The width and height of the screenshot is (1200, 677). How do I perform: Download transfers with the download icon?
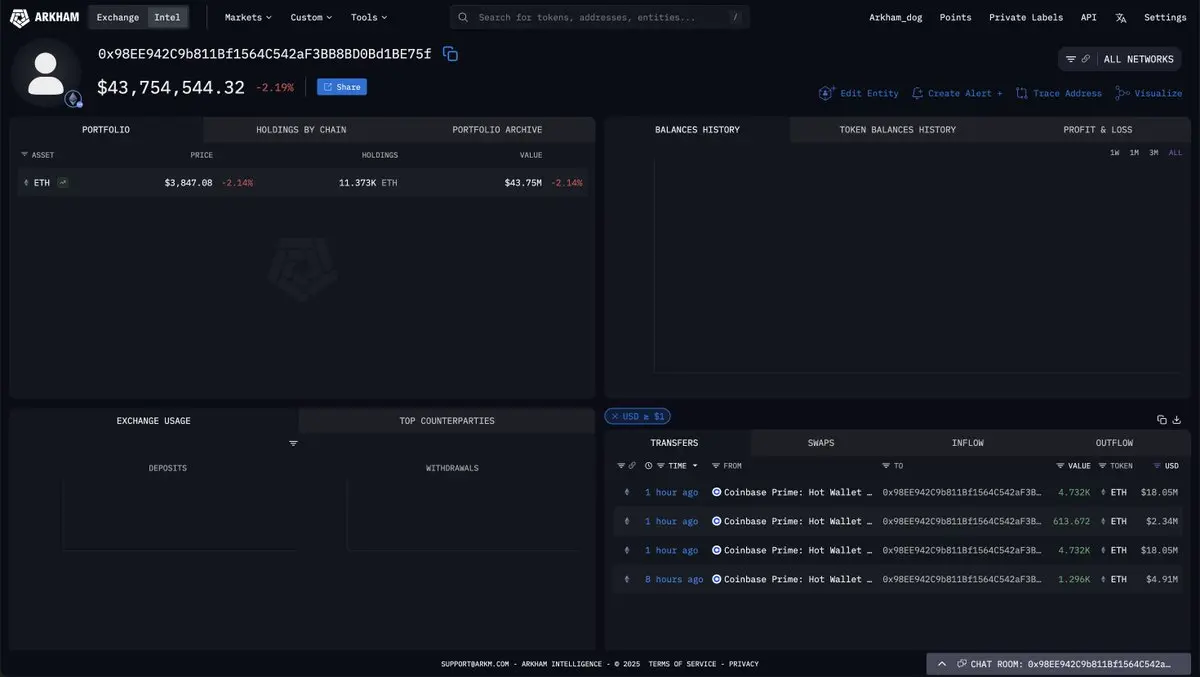pos(1177,419)
